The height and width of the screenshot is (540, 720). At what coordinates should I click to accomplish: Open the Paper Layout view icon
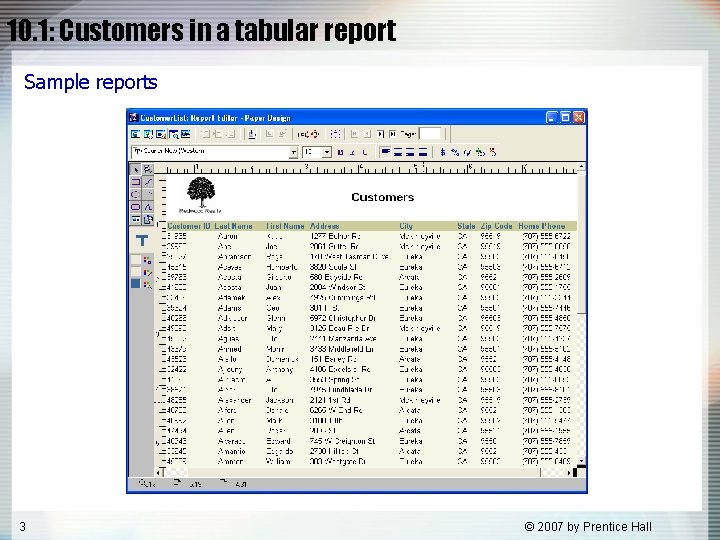(161, 134)
